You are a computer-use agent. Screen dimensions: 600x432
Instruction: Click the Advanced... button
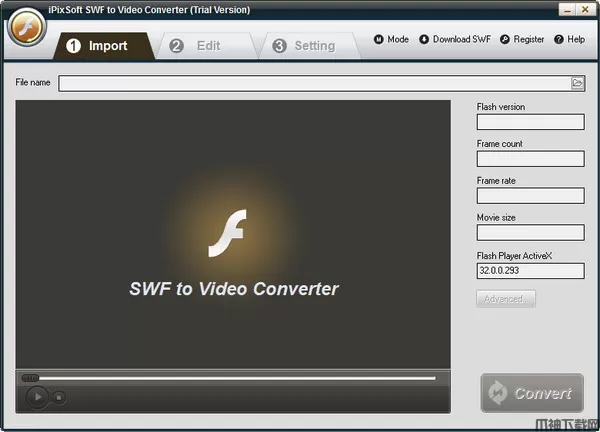(506, 299)
